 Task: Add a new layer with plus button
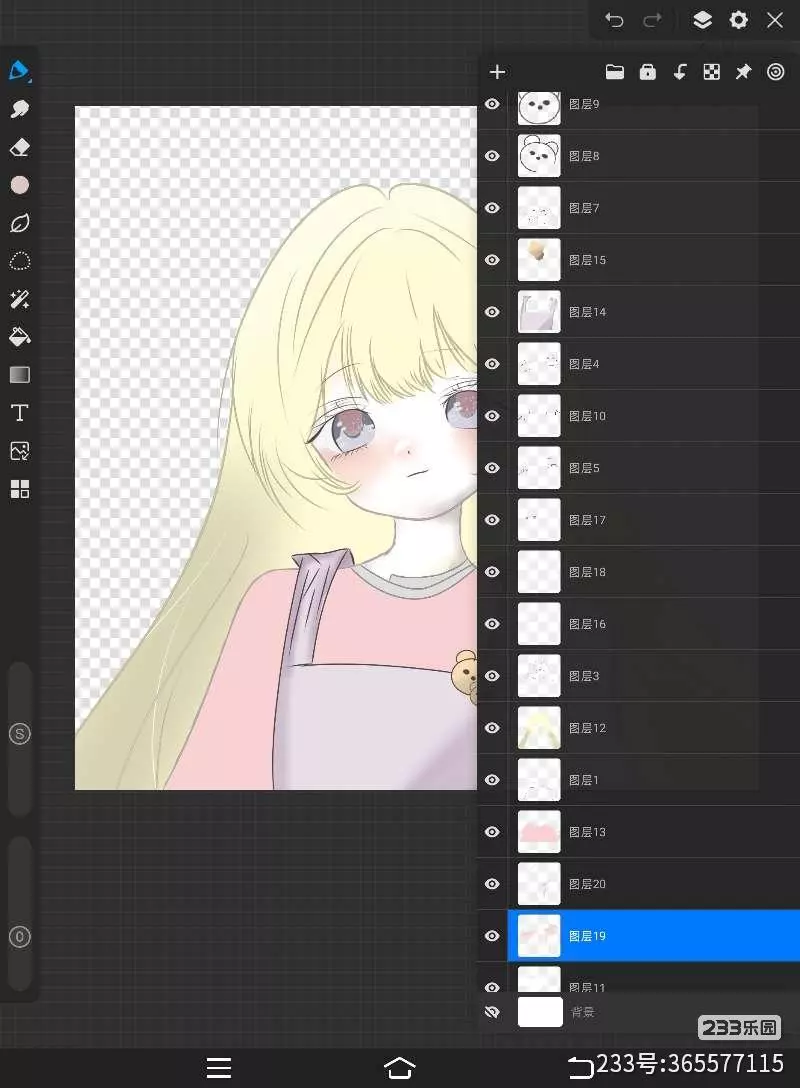[497, 72]
